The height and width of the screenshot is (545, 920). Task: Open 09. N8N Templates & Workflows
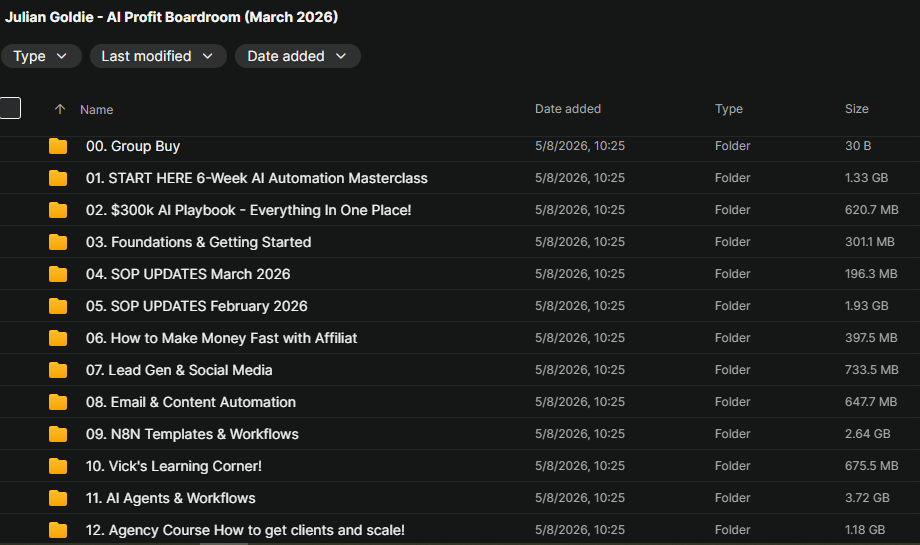tap(192, 434)
